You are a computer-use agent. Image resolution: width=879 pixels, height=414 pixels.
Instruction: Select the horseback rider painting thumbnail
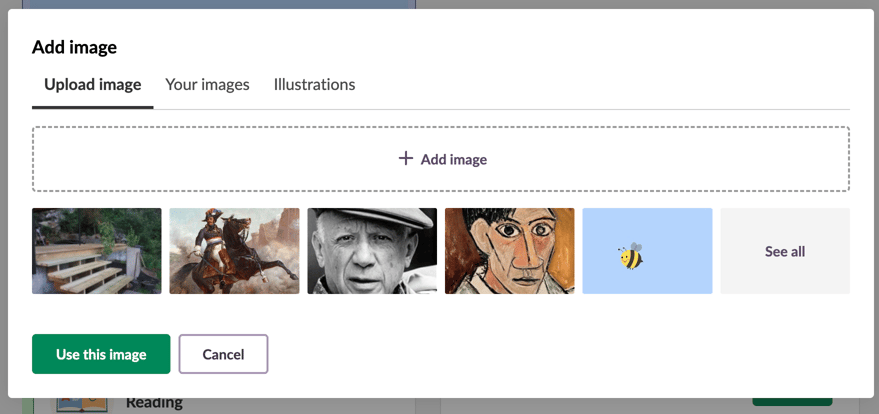[234, 251]
